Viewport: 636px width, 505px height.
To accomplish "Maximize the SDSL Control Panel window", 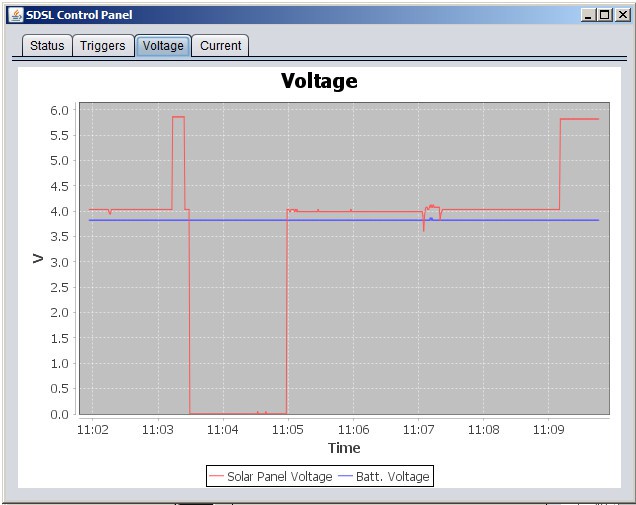I will coord(604,15).
